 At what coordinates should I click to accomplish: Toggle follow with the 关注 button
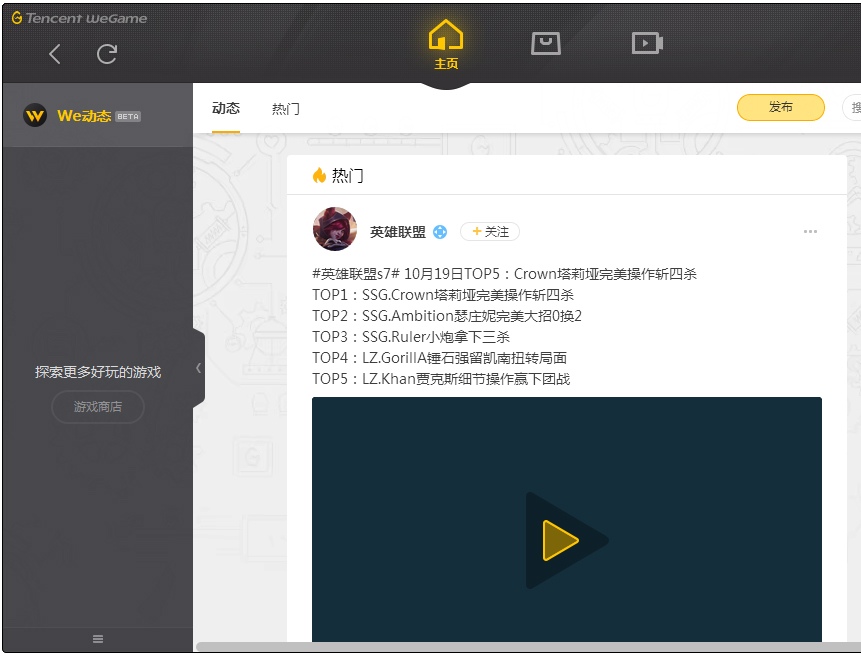[x=490, y=232]
